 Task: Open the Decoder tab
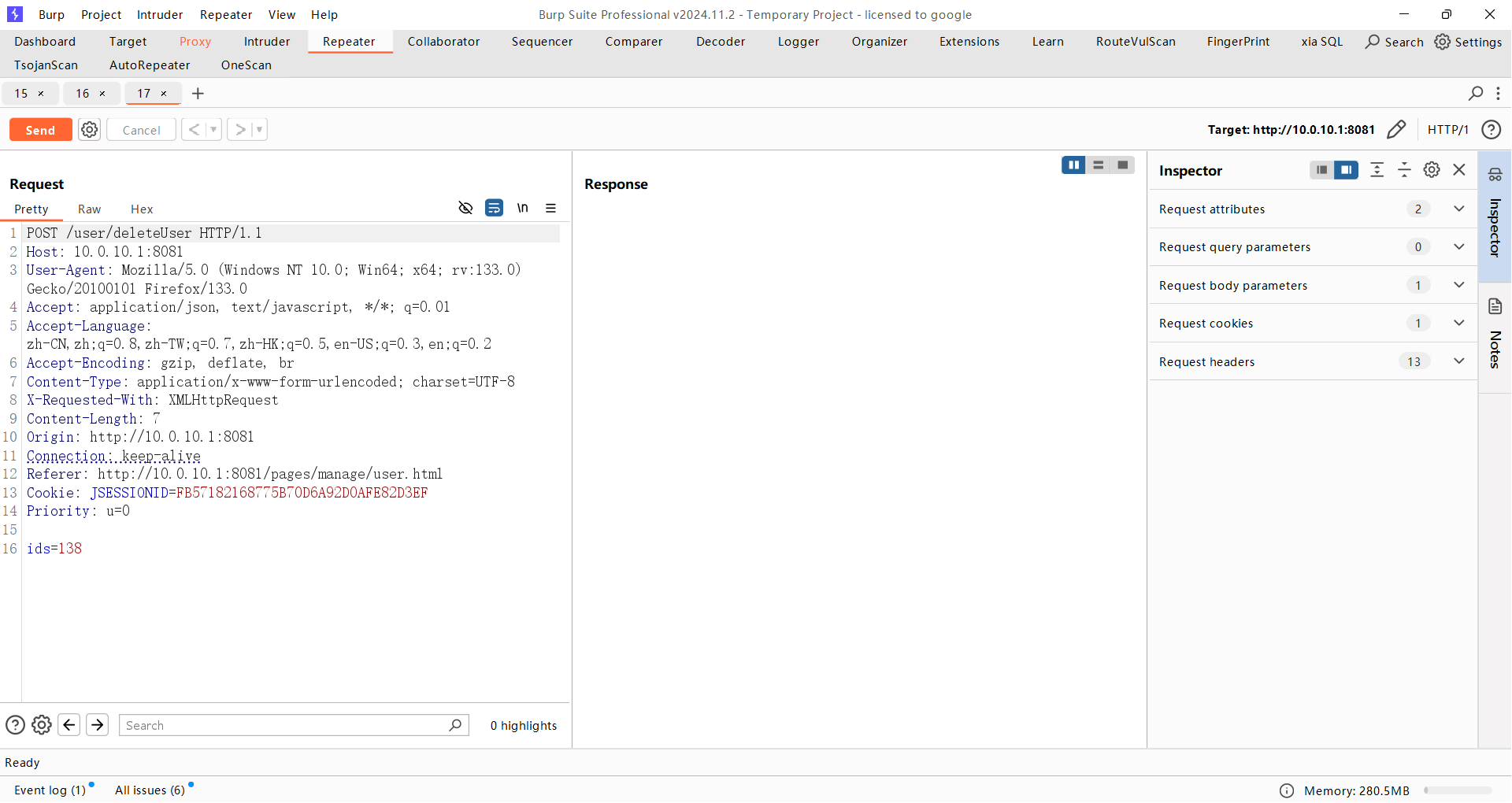(721, 42)
